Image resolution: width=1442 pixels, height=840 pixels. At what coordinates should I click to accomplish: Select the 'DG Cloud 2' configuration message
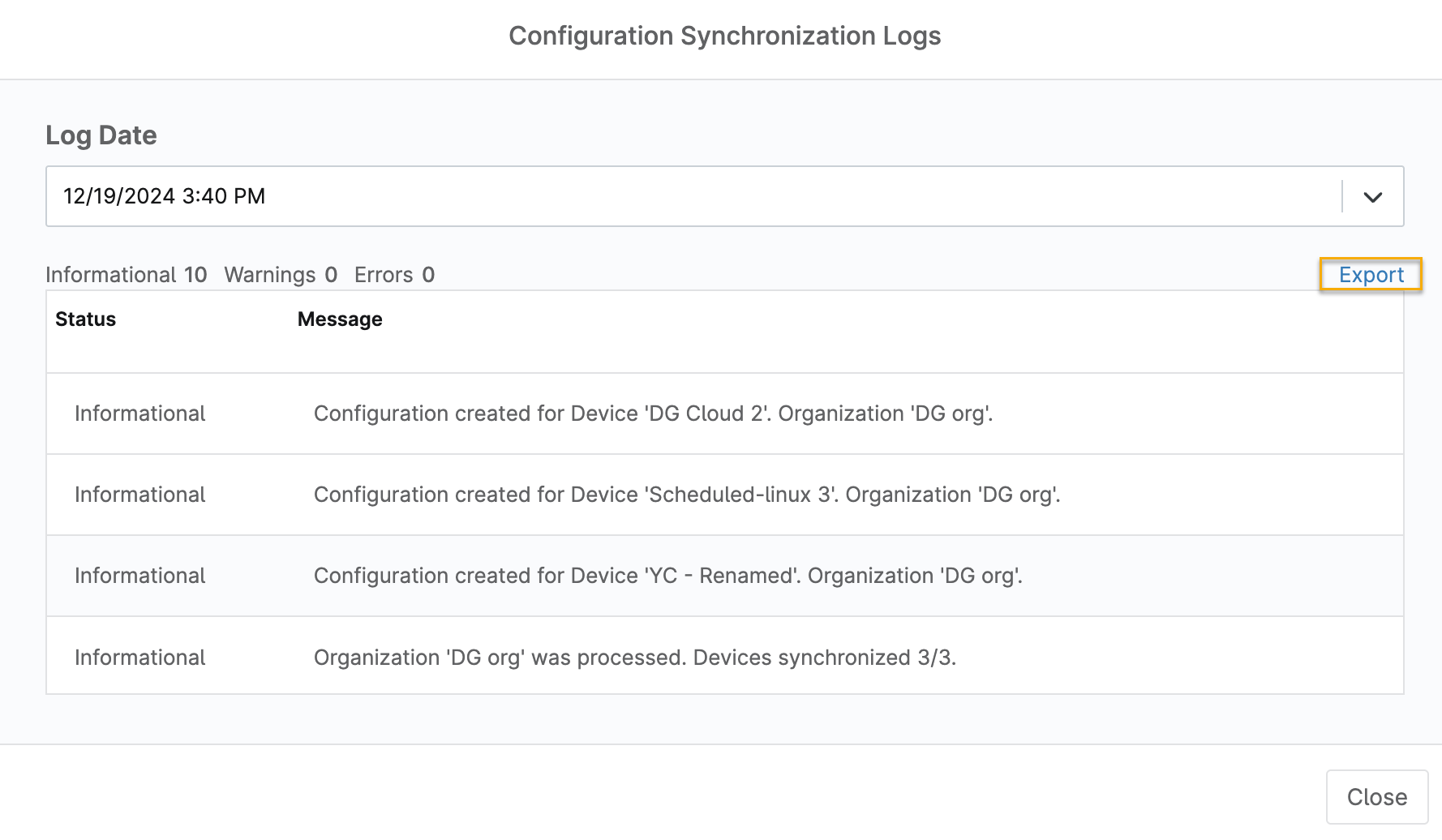(x=653, y=414)
